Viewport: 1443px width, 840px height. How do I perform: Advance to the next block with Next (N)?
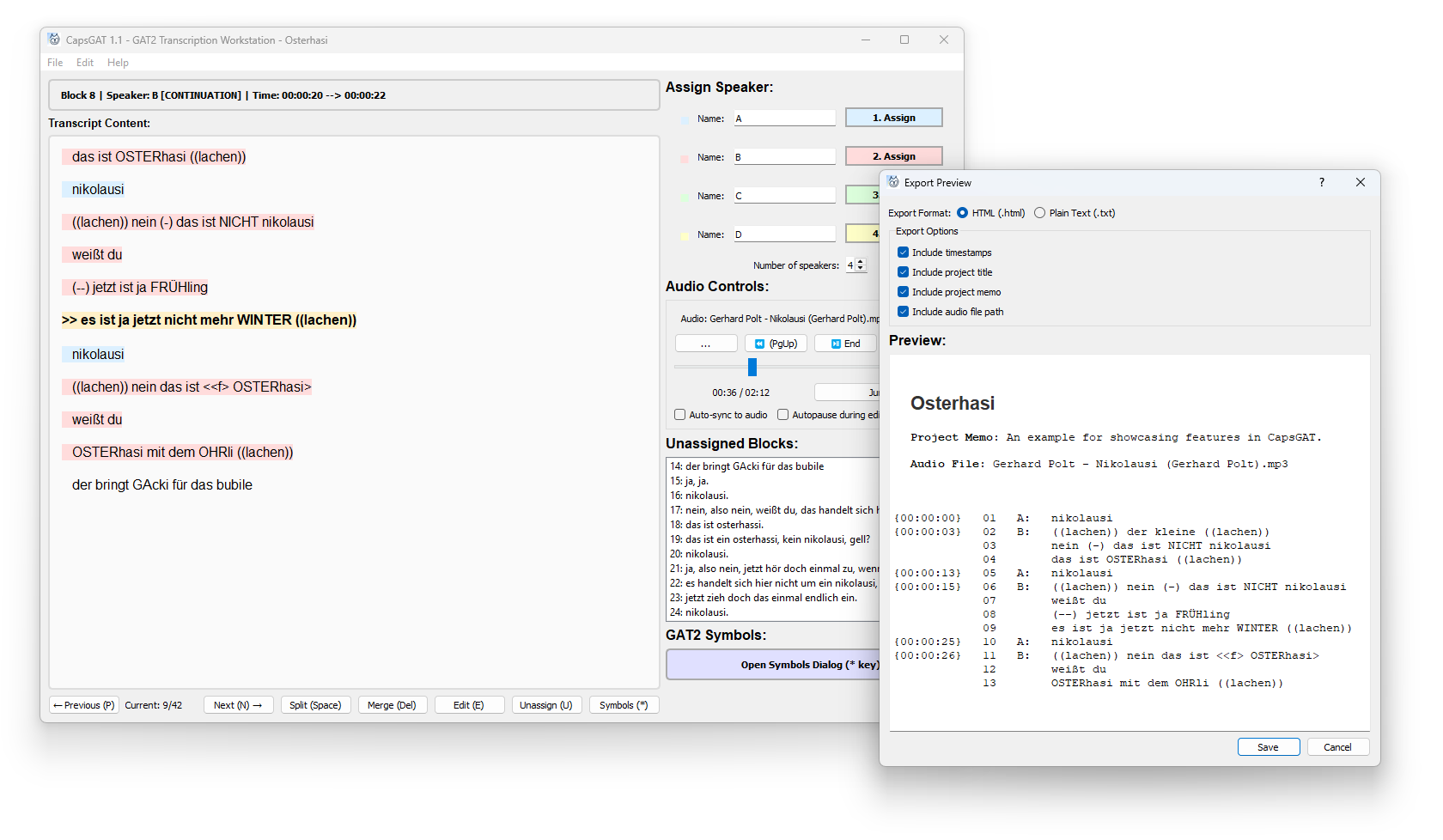pos(238,704)
